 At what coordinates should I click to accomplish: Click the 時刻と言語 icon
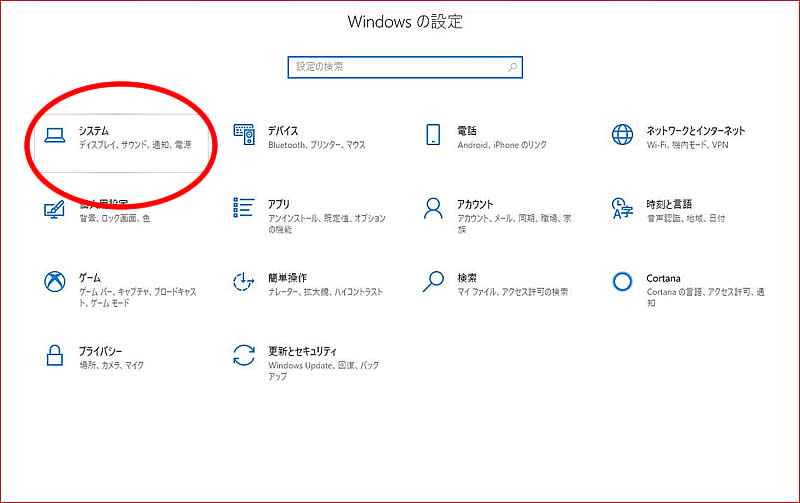622,208
